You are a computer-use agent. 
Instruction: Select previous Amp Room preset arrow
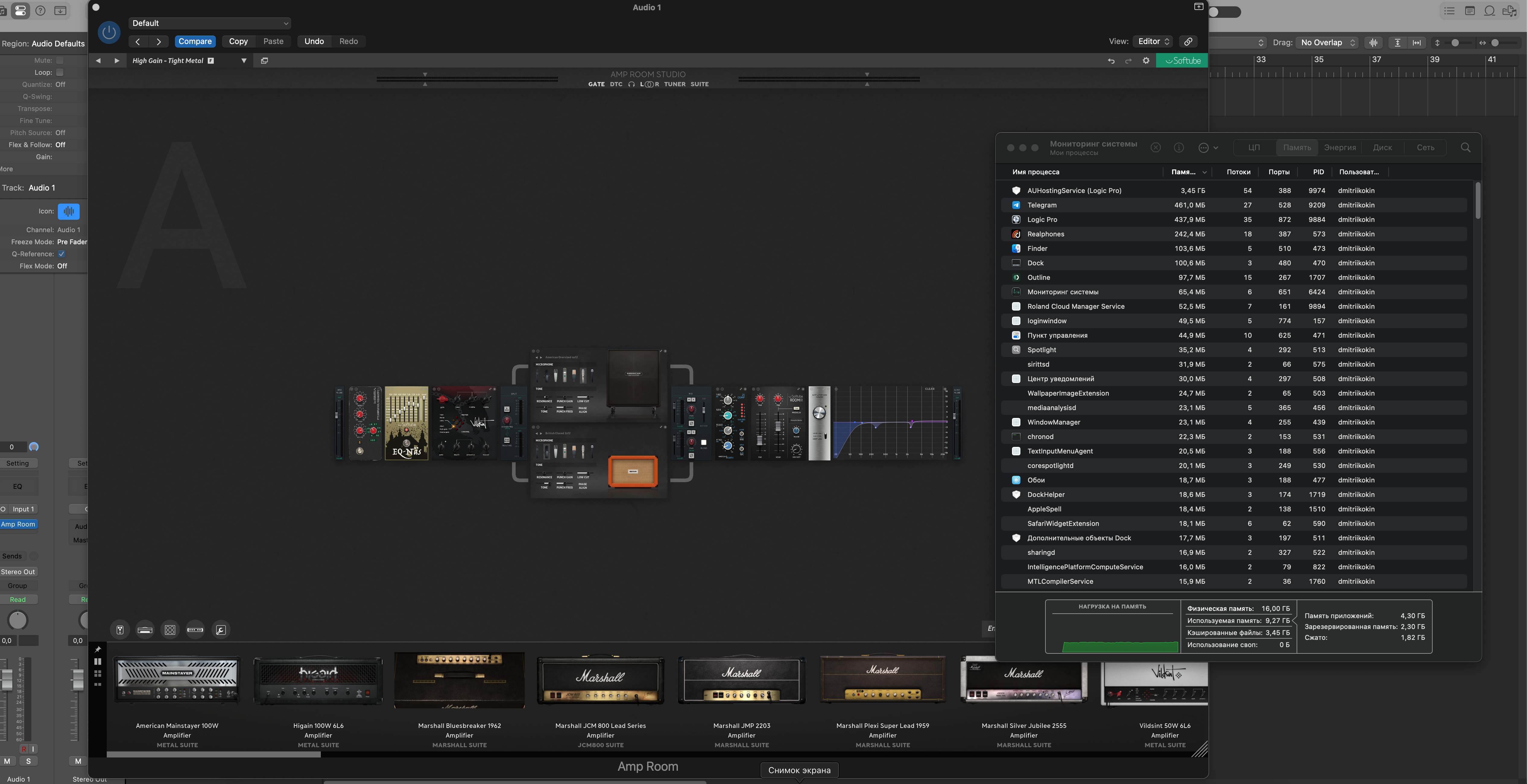[98, 60]
